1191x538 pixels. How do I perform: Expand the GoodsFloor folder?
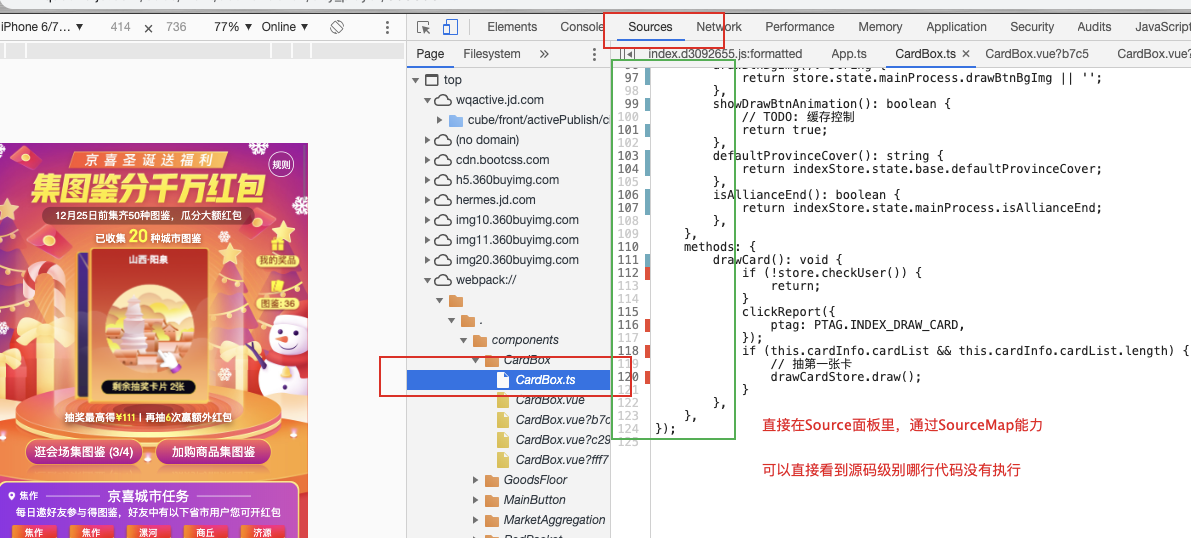(x=476, y=480)
